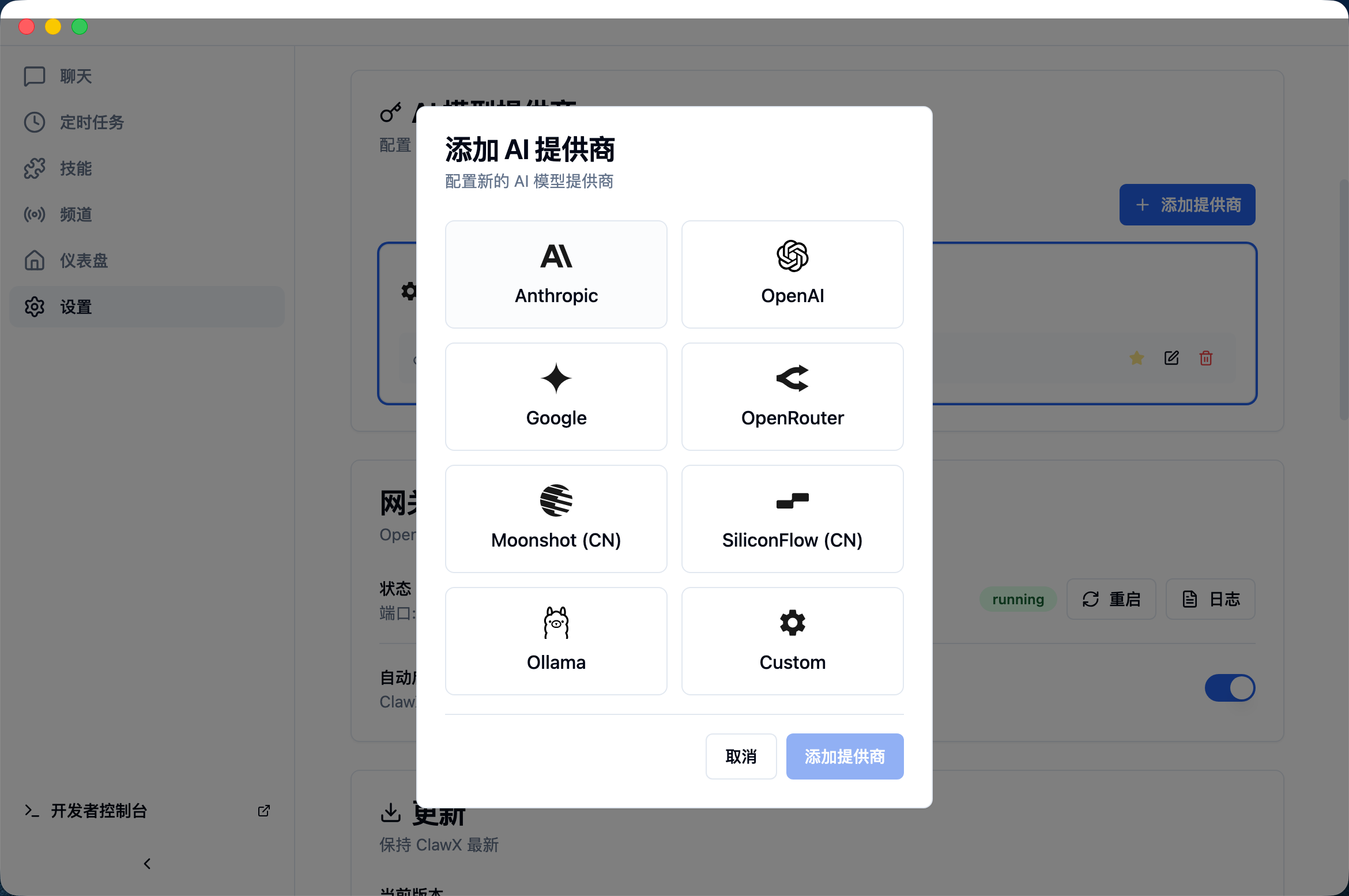Select the Anthropic provider card
This screenshot has width=1349, height=896.
click(556, 274)
